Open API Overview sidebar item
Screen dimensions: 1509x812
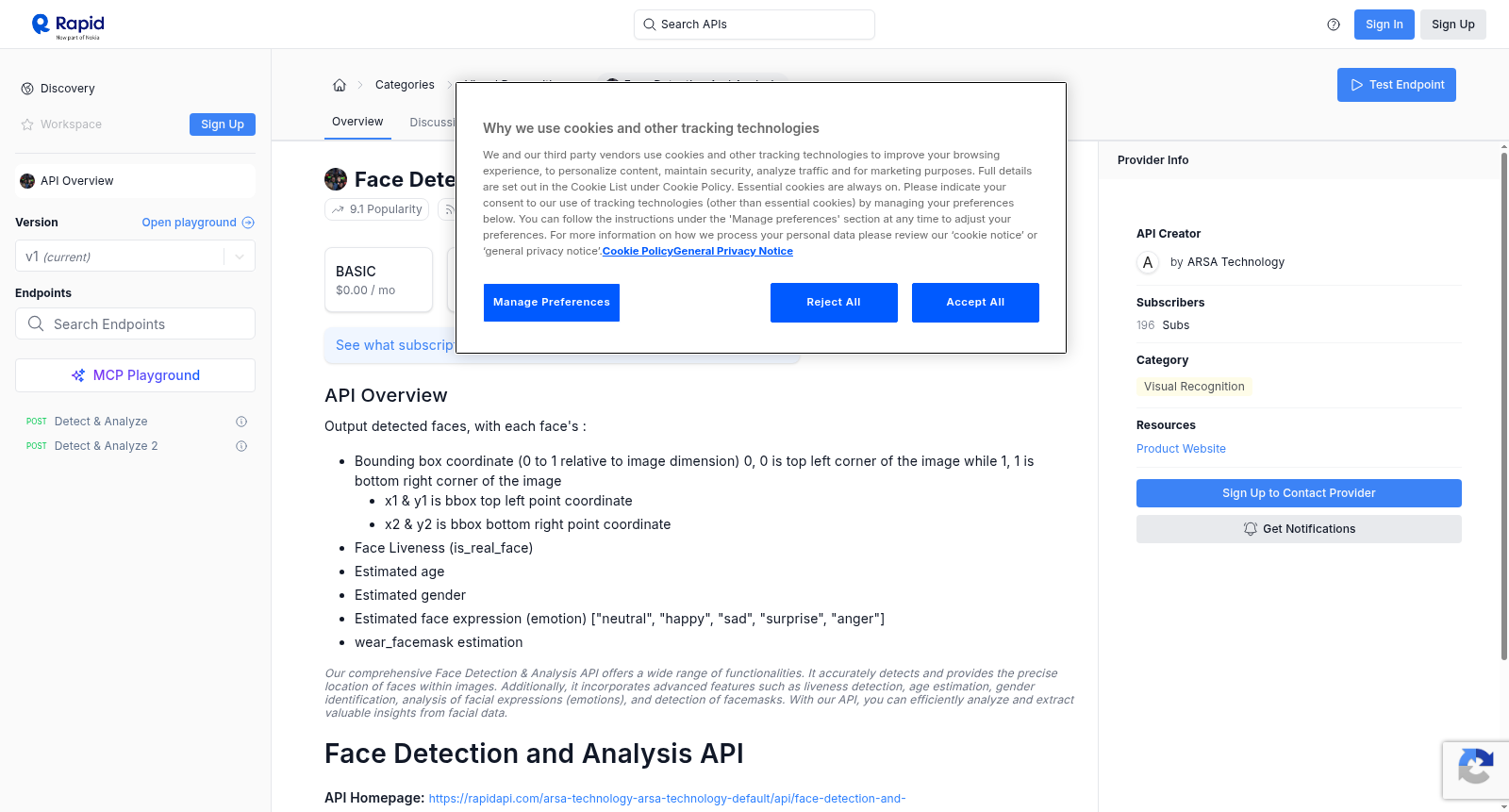pos(136,181)
